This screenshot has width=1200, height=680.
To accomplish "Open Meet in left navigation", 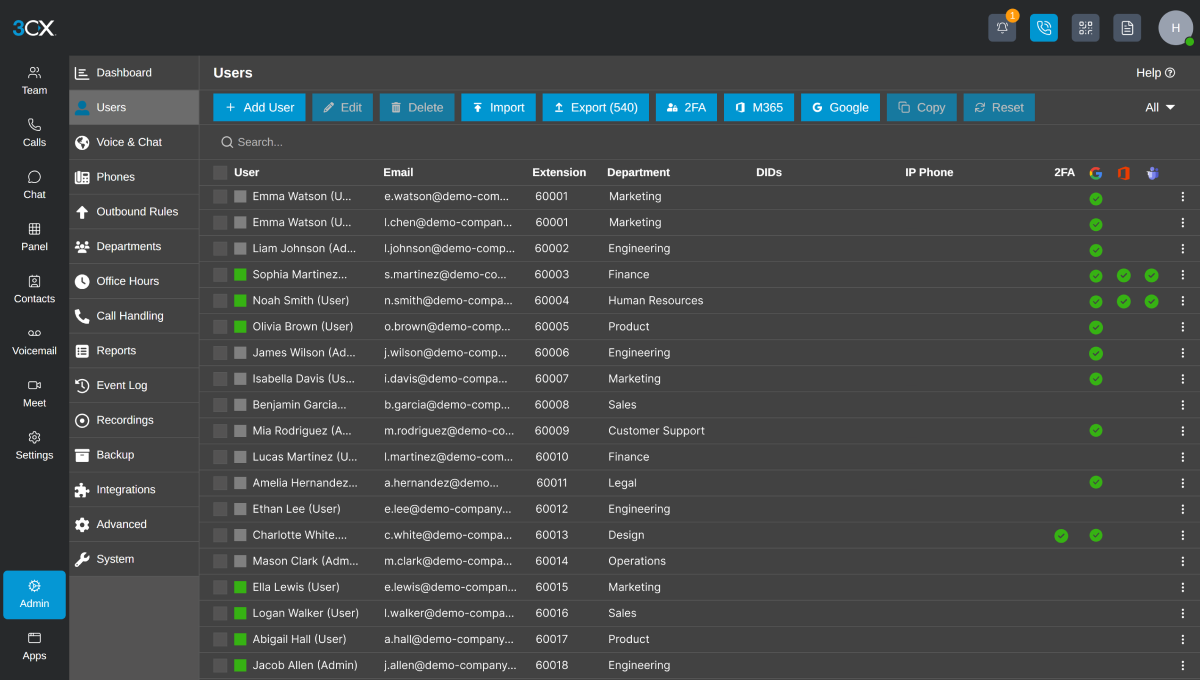I will pos(34,393).
